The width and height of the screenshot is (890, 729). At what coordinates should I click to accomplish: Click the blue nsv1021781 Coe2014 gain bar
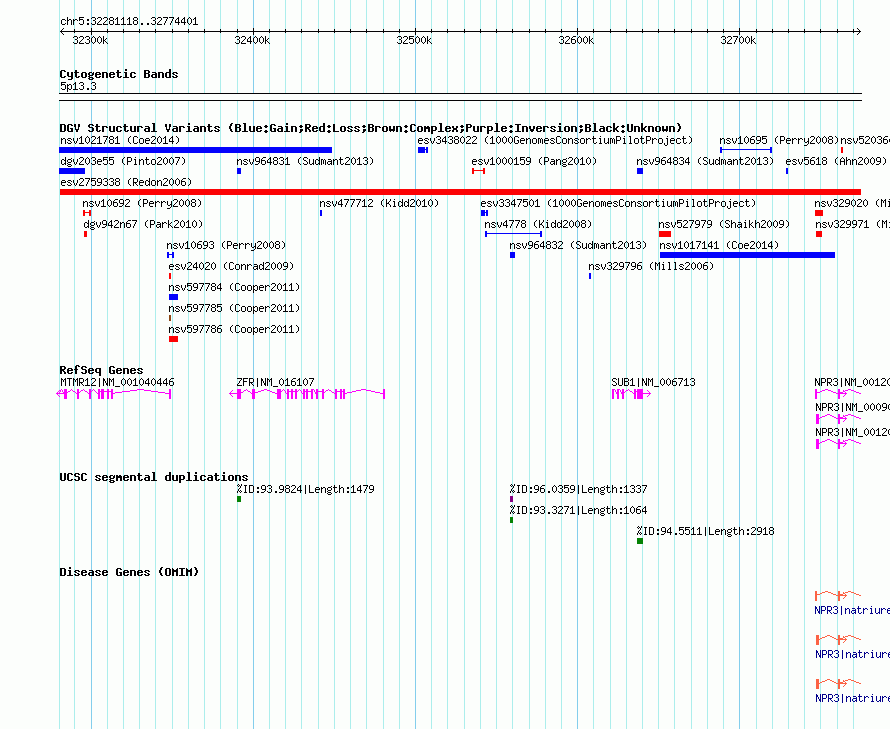tap(195, 150)
